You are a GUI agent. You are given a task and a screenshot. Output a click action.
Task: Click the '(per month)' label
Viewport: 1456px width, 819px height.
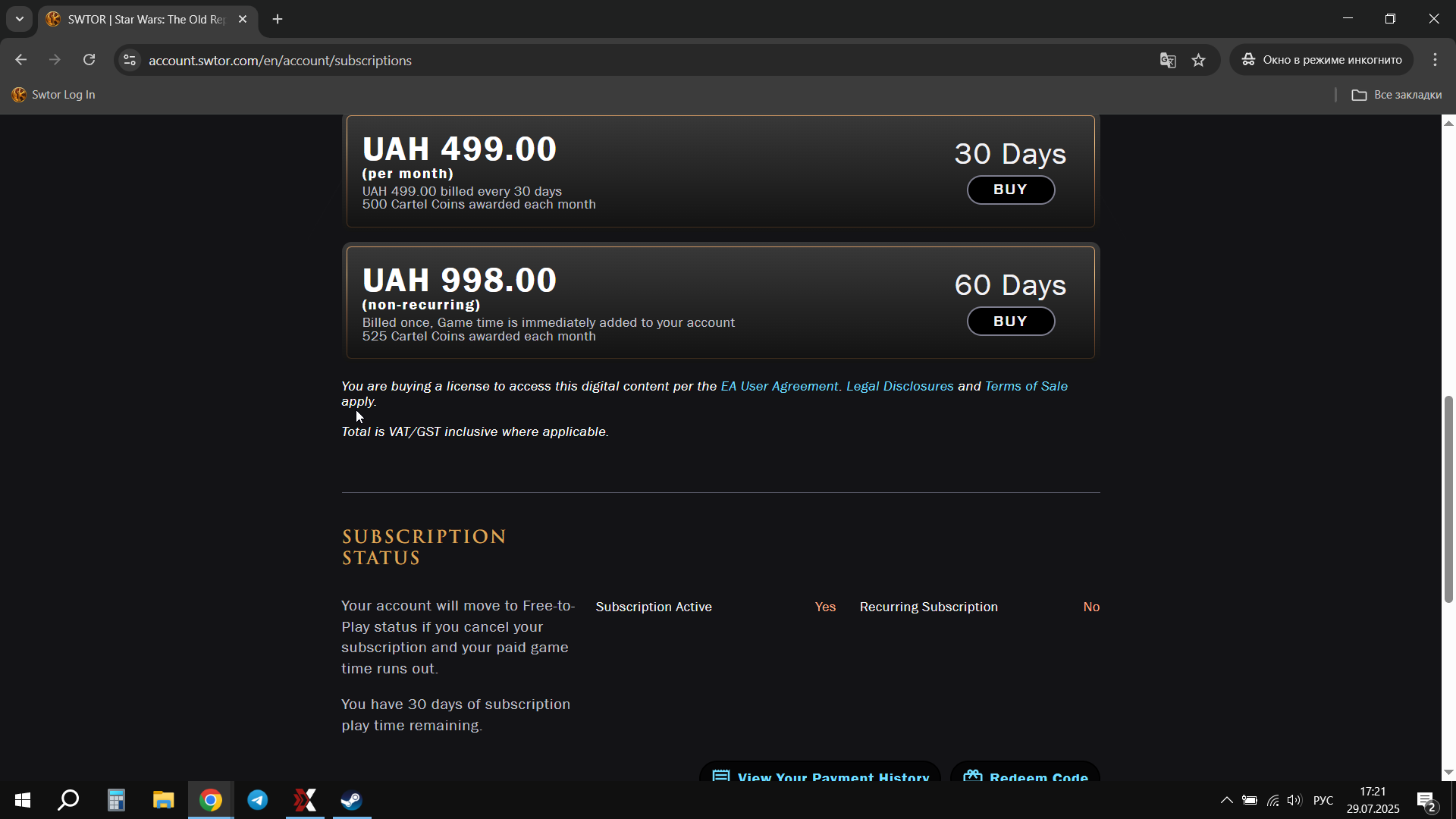point(407,174)
